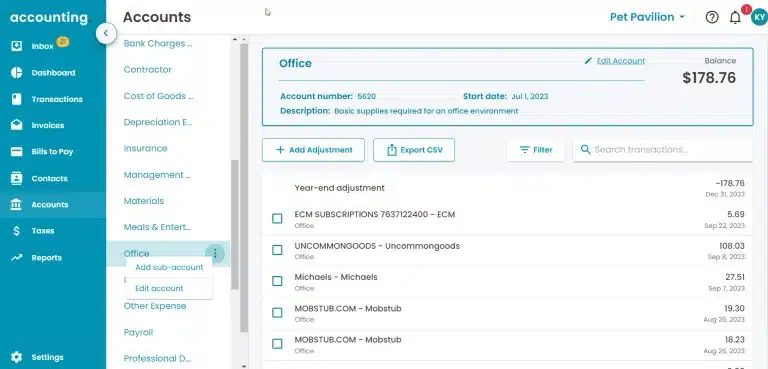Click the Add Adjustment button
Screen dimensions: 768x369
point(313,150)
